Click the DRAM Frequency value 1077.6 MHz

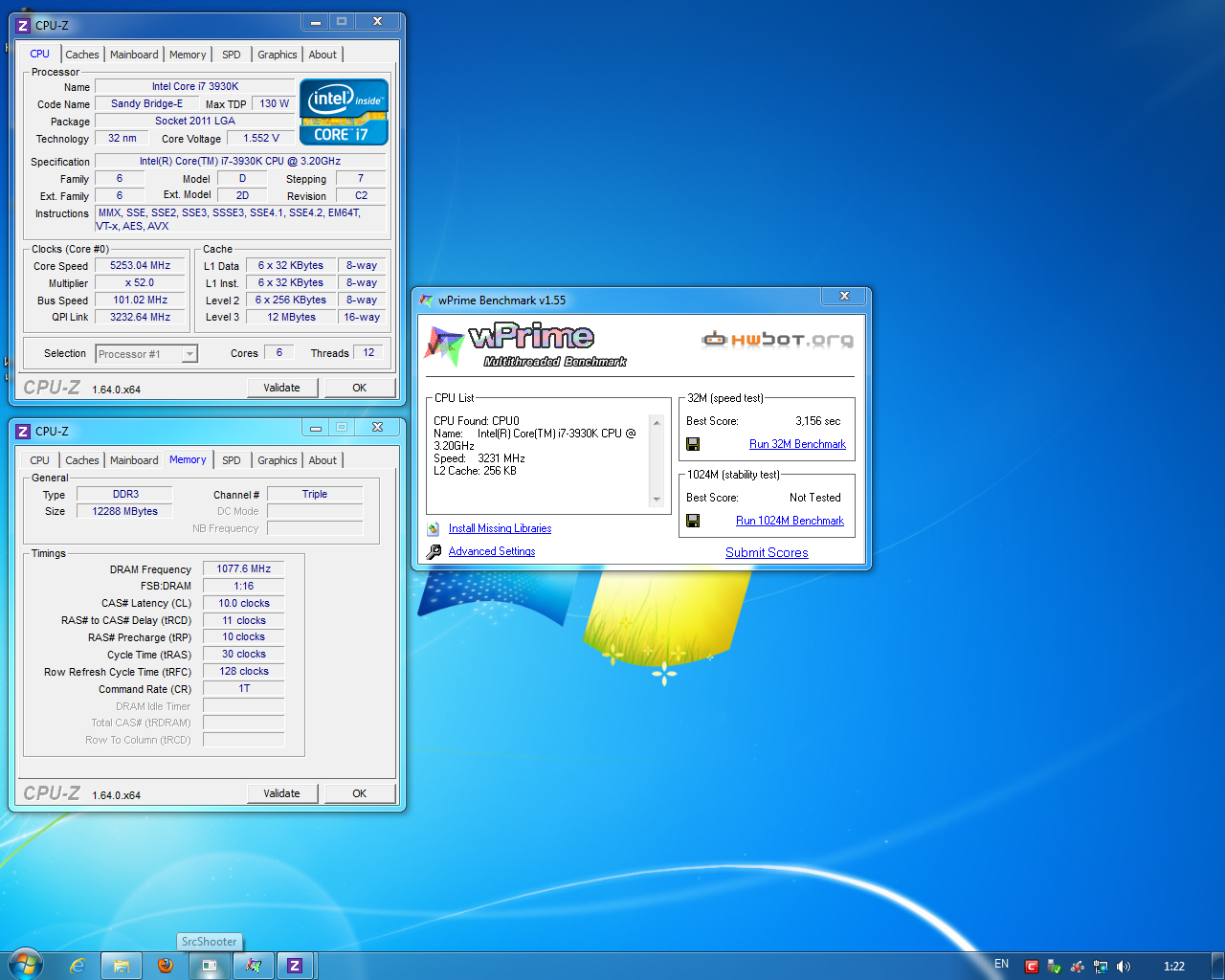click(x=243, y=568)
